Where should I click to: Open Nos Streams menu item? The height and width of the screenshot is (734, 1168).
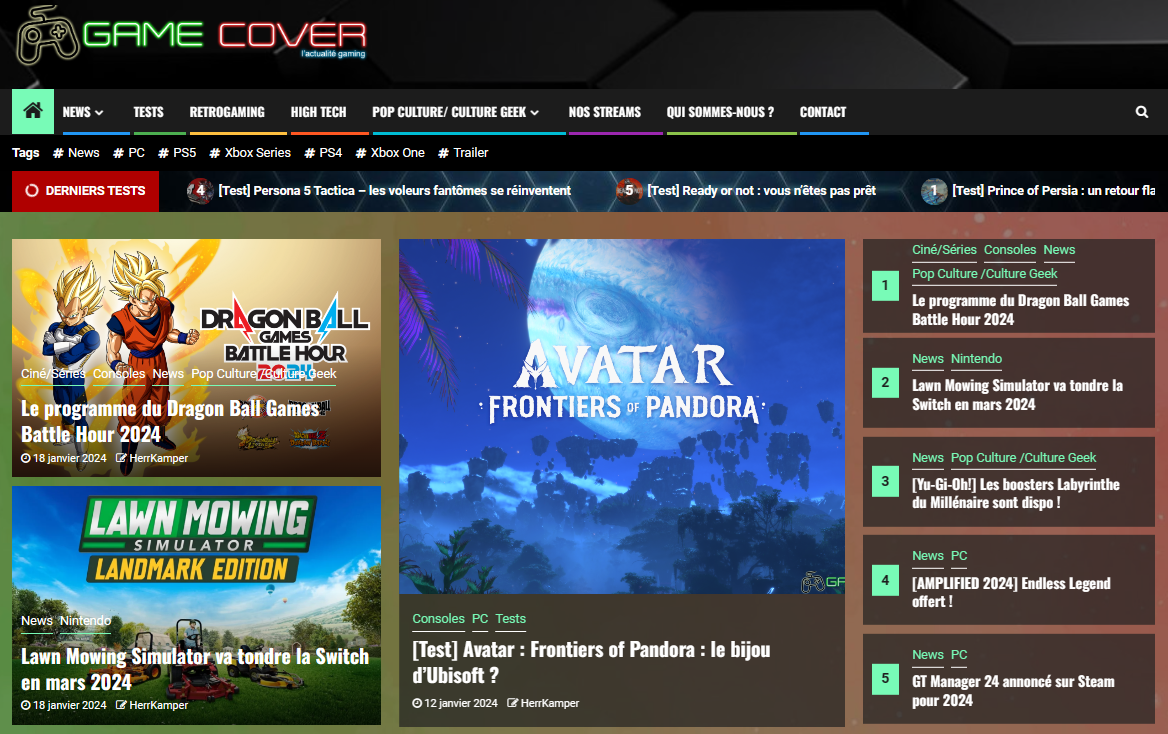coord(604,112)
